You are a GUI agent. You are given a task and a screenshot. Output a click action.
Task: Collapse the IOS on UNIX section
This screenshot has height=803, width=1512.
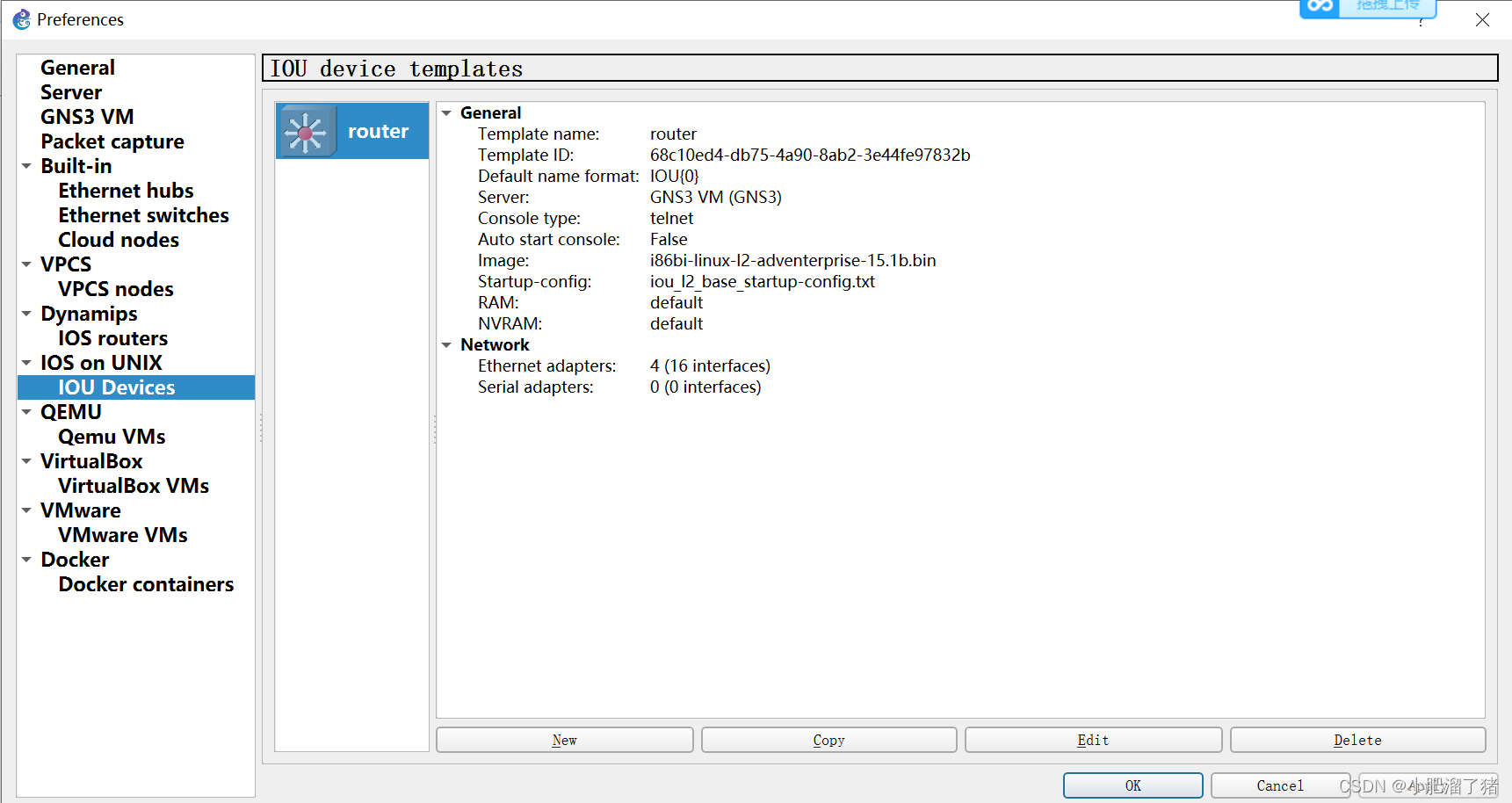coord(26,363)
